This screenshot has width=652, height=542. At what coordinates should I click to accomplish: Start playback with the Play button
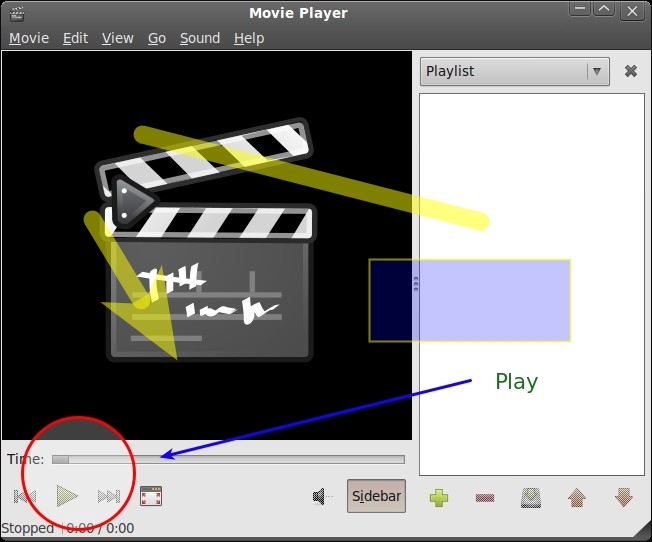pyautogui.click(x=67, y=496)
